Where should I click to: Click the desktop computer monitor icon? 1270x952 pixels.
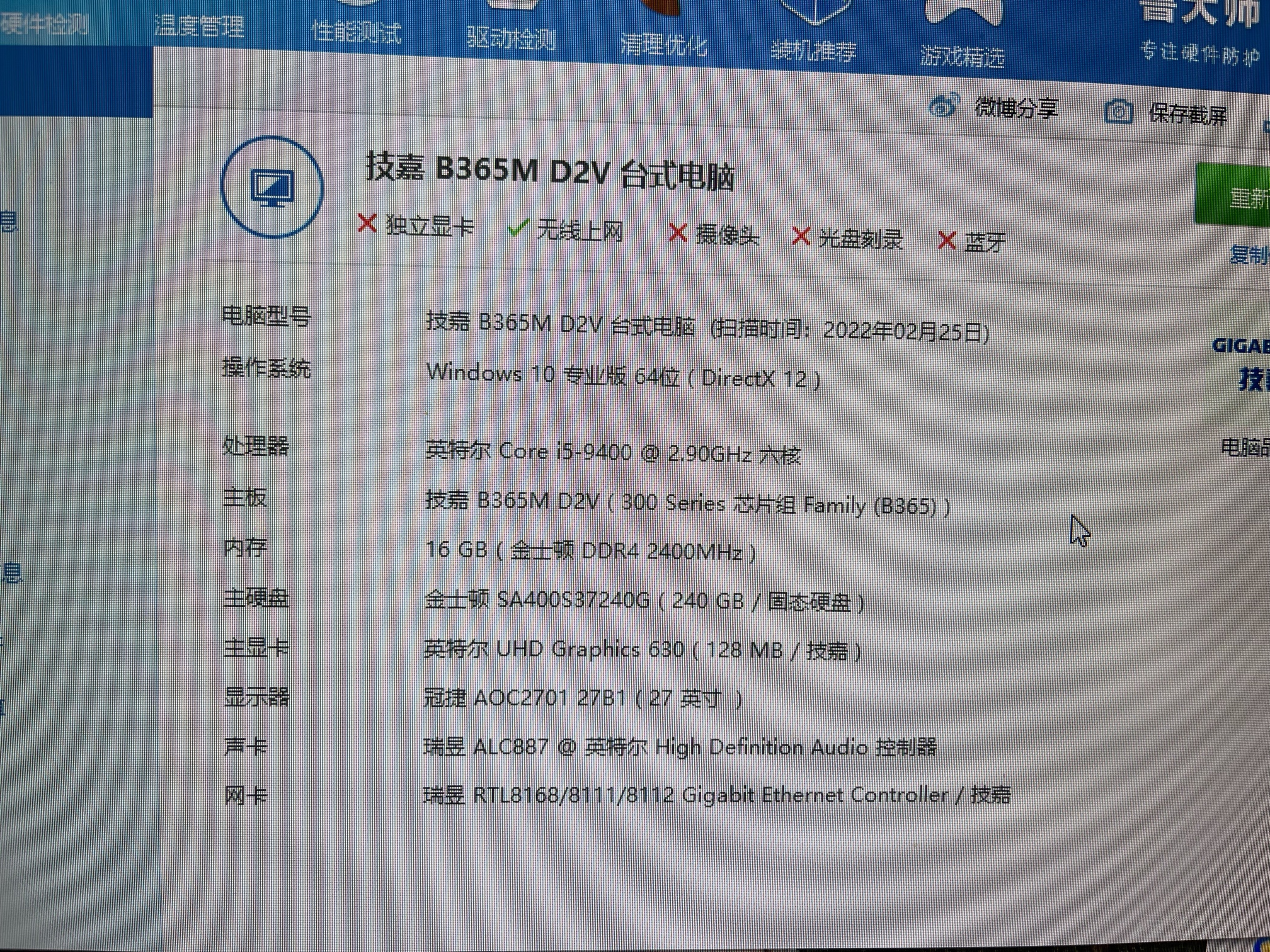[273, 187]
